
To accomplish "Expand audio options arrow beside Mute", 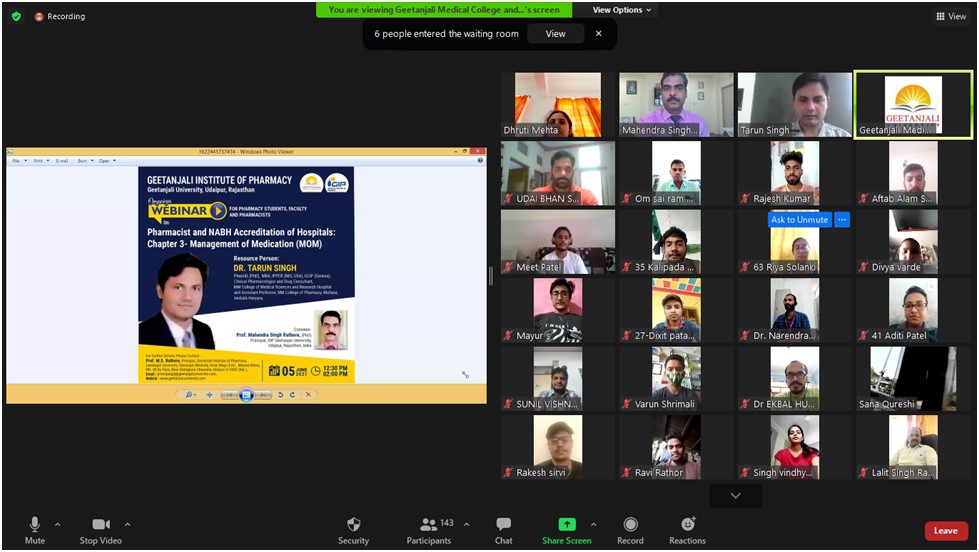I will [x=57, y=525].
